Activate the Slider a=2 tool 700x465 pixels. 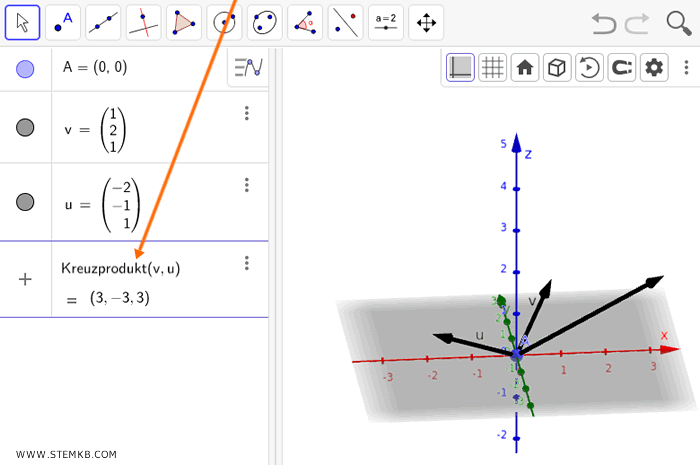[x=385, y=22]
